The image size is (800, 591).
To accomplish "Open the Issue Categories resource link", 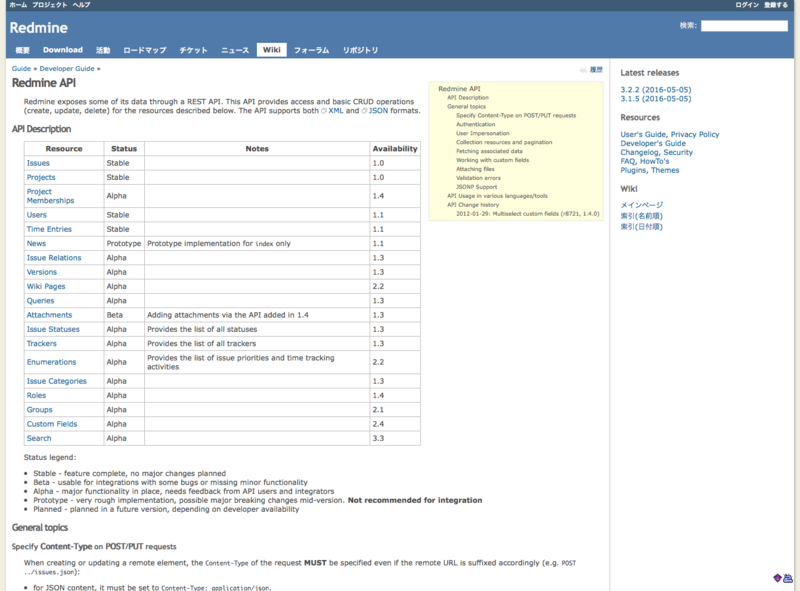I will tap(57, 381).
